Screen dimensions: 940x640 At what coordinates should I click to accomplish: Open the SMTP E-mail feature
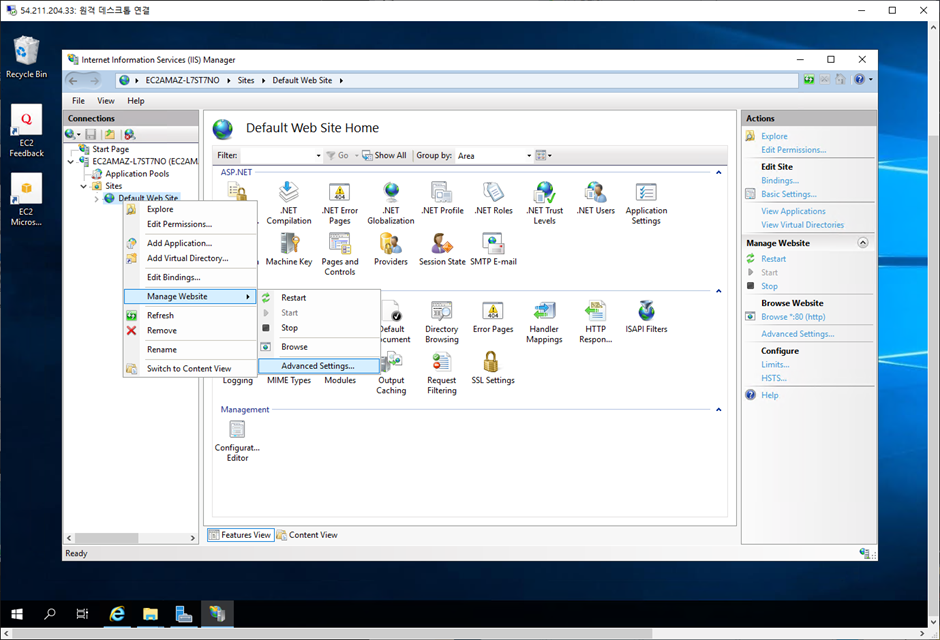[x=493, y=249]
